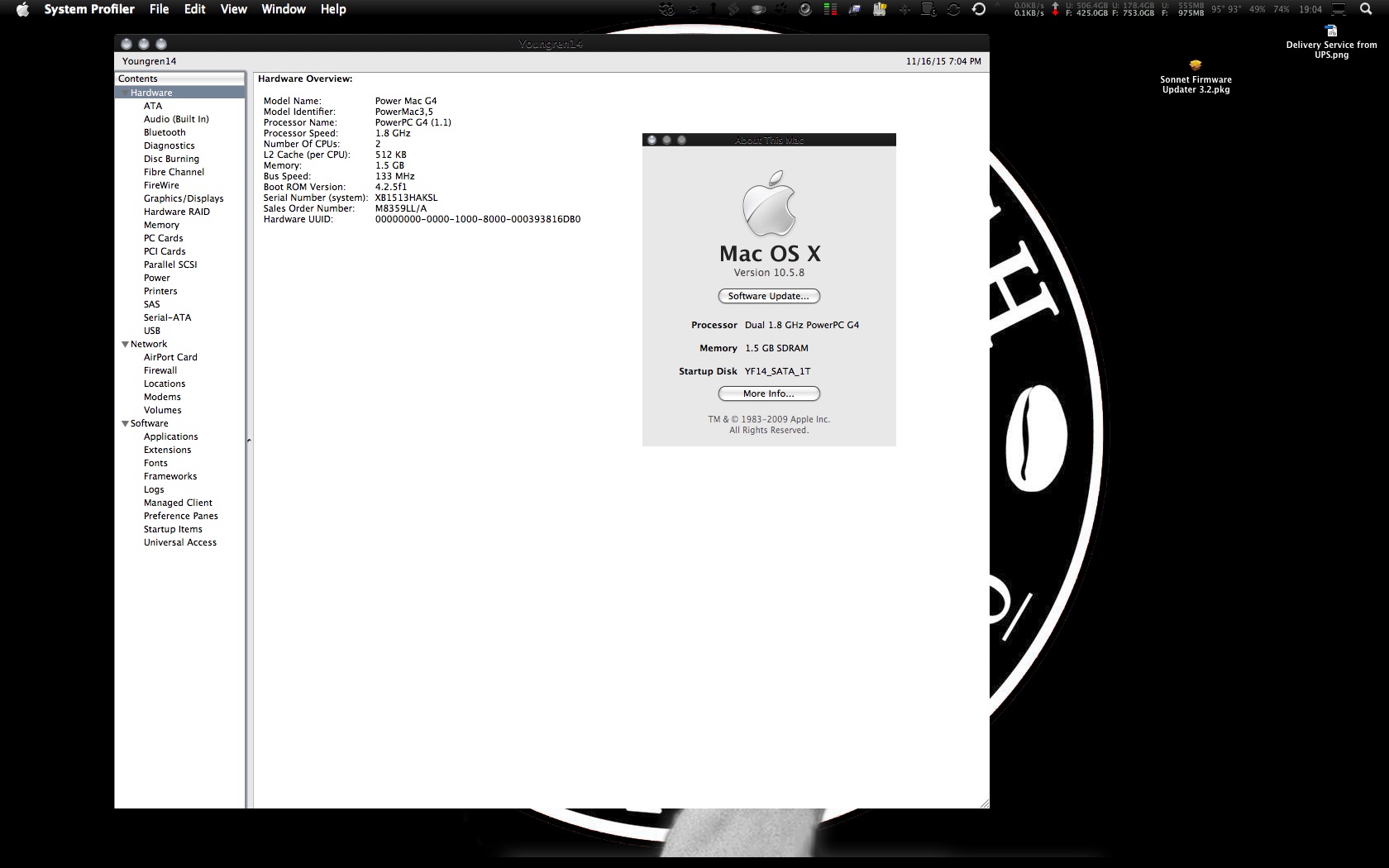
Task: Select Universal Access under Software
Action: pyautogui.click(x=180, y=542)
